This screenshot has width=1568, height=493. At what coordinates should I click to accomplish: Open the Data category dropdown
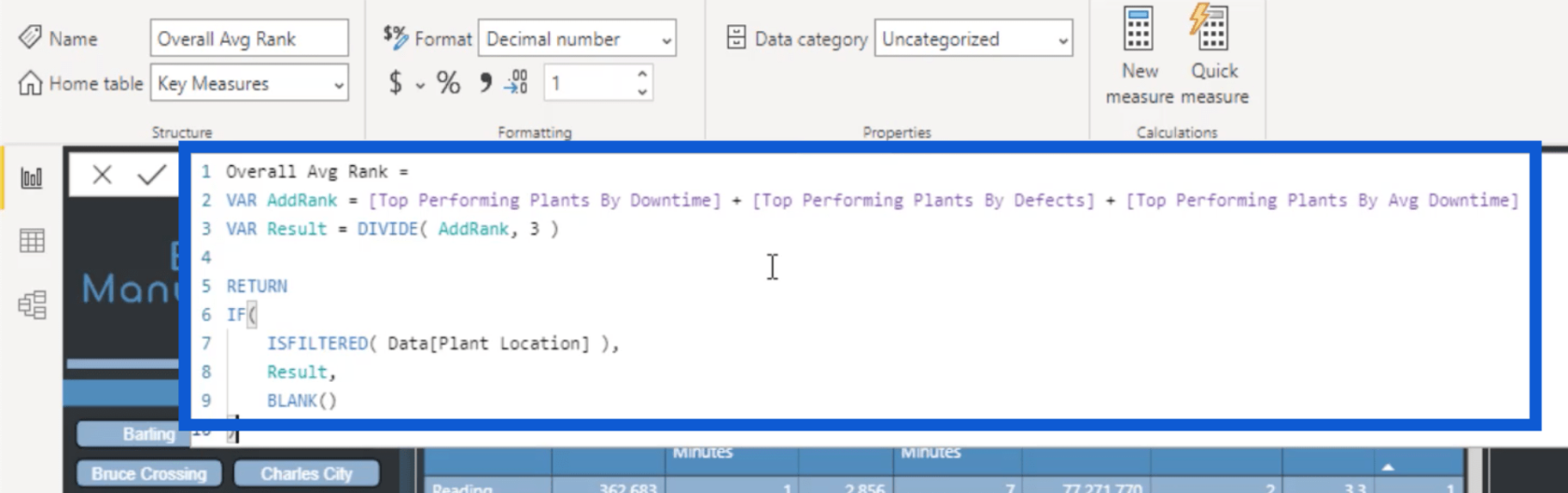coord(973,39)
